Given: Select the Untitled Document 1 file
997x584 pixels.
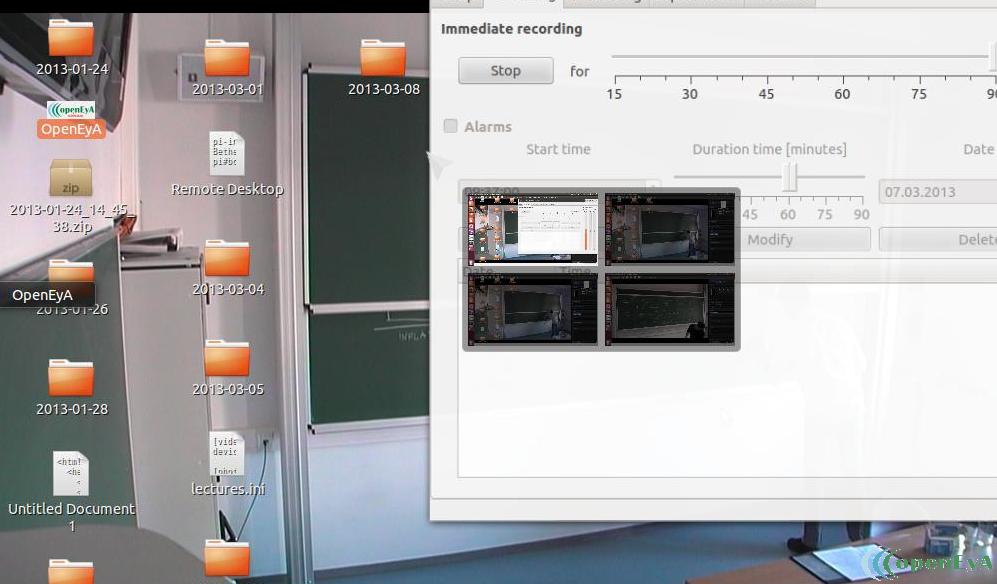Looking at the screenshot, I should click(x=71, y=473).
